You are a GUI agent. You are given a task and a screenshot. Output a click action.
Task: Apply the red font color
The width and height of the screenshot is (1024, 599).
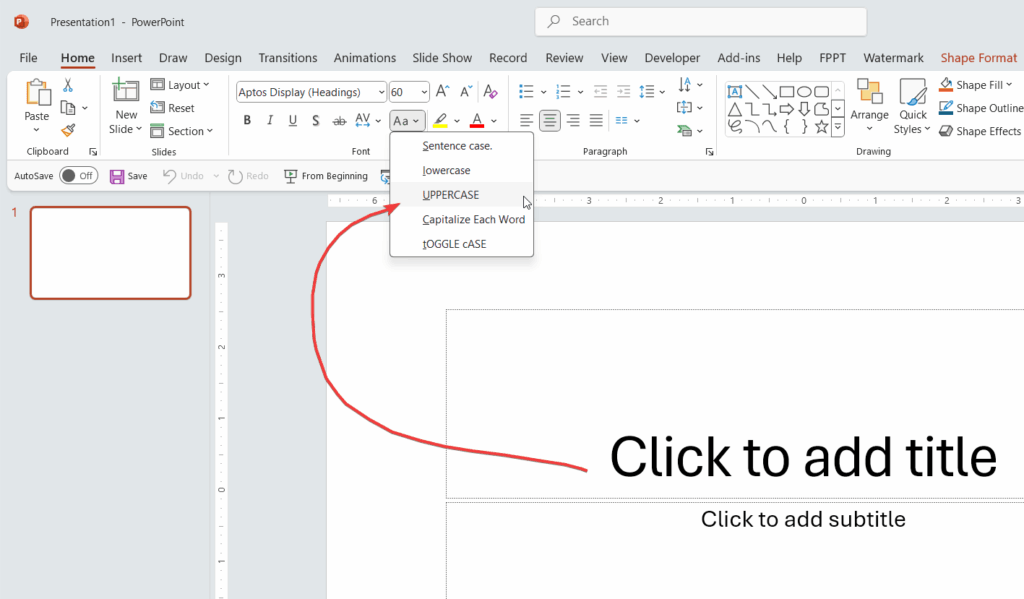(477, 121)
